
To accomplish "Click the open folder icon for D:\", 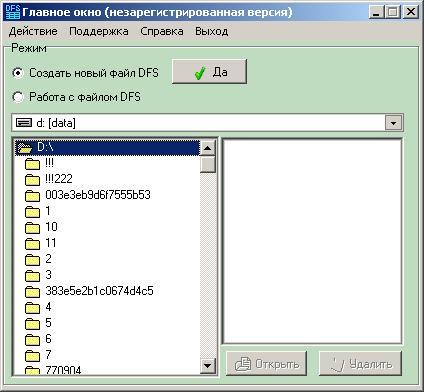I will pos(24,148).
